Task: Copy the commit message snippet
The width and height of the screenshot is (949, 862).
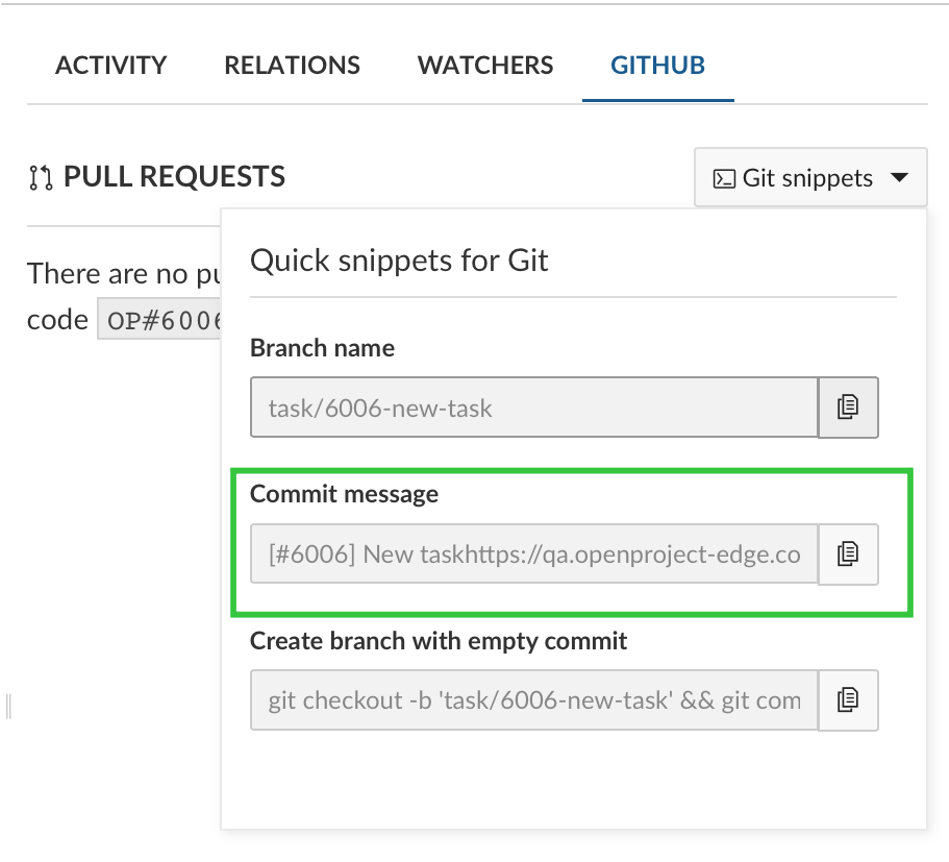Action: tap(848, 554)
